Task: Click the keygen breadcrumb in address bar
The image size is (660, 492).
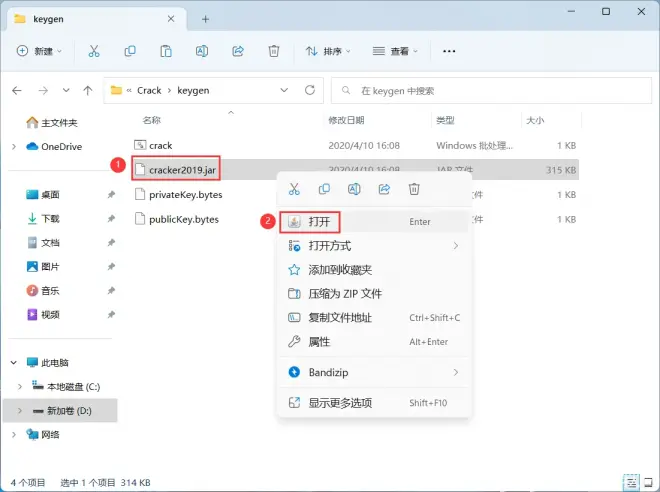Action: click(193, 90)
